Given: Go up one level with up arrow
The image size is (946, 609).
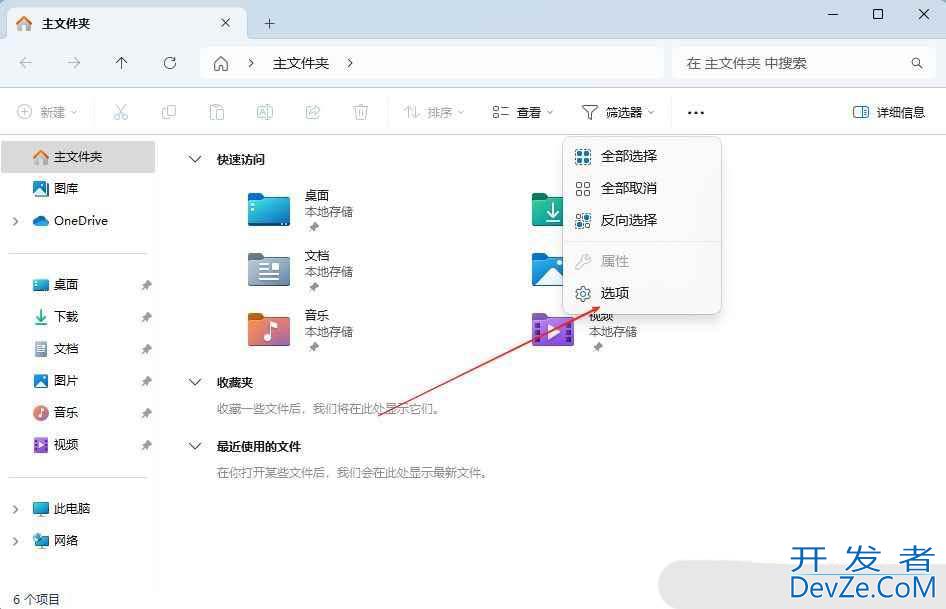Looking at the screenshot, I should click(x=121, y=63).
